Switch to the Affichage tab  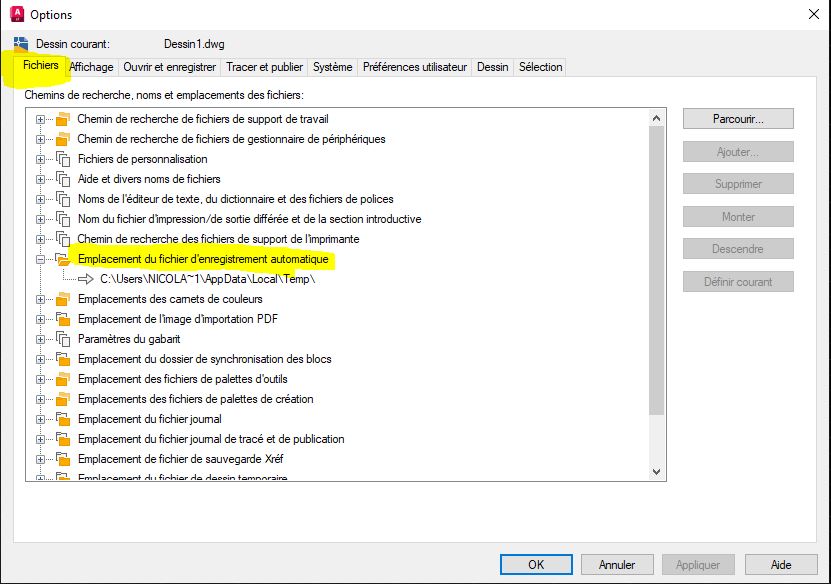91,67
